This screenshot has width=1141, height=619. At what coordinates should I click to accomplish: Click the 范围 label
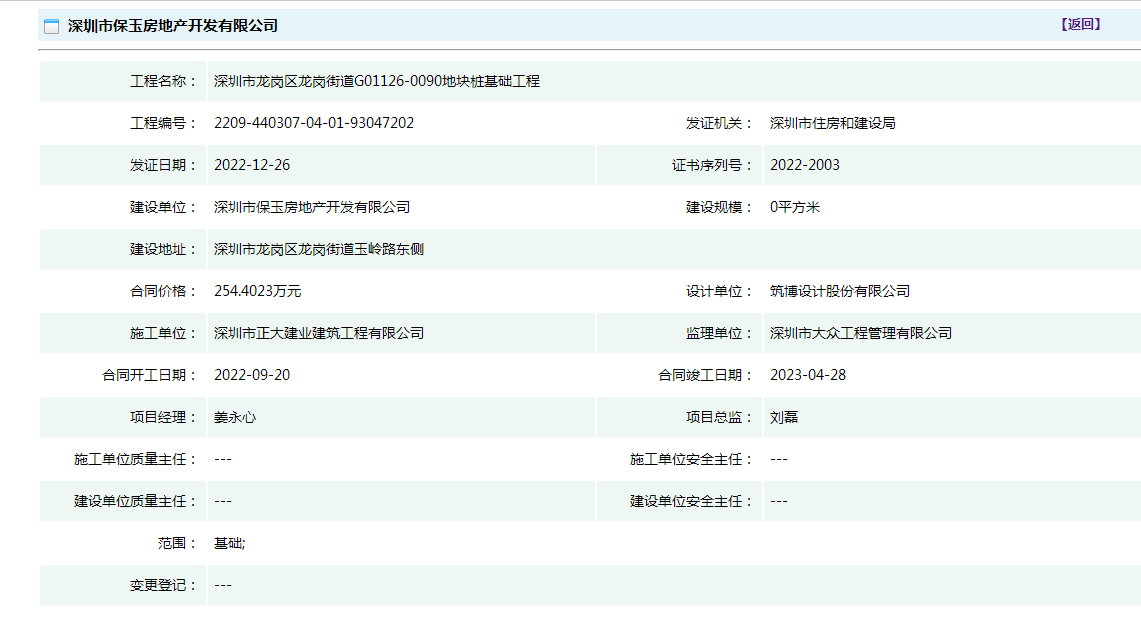click(178, 543)
